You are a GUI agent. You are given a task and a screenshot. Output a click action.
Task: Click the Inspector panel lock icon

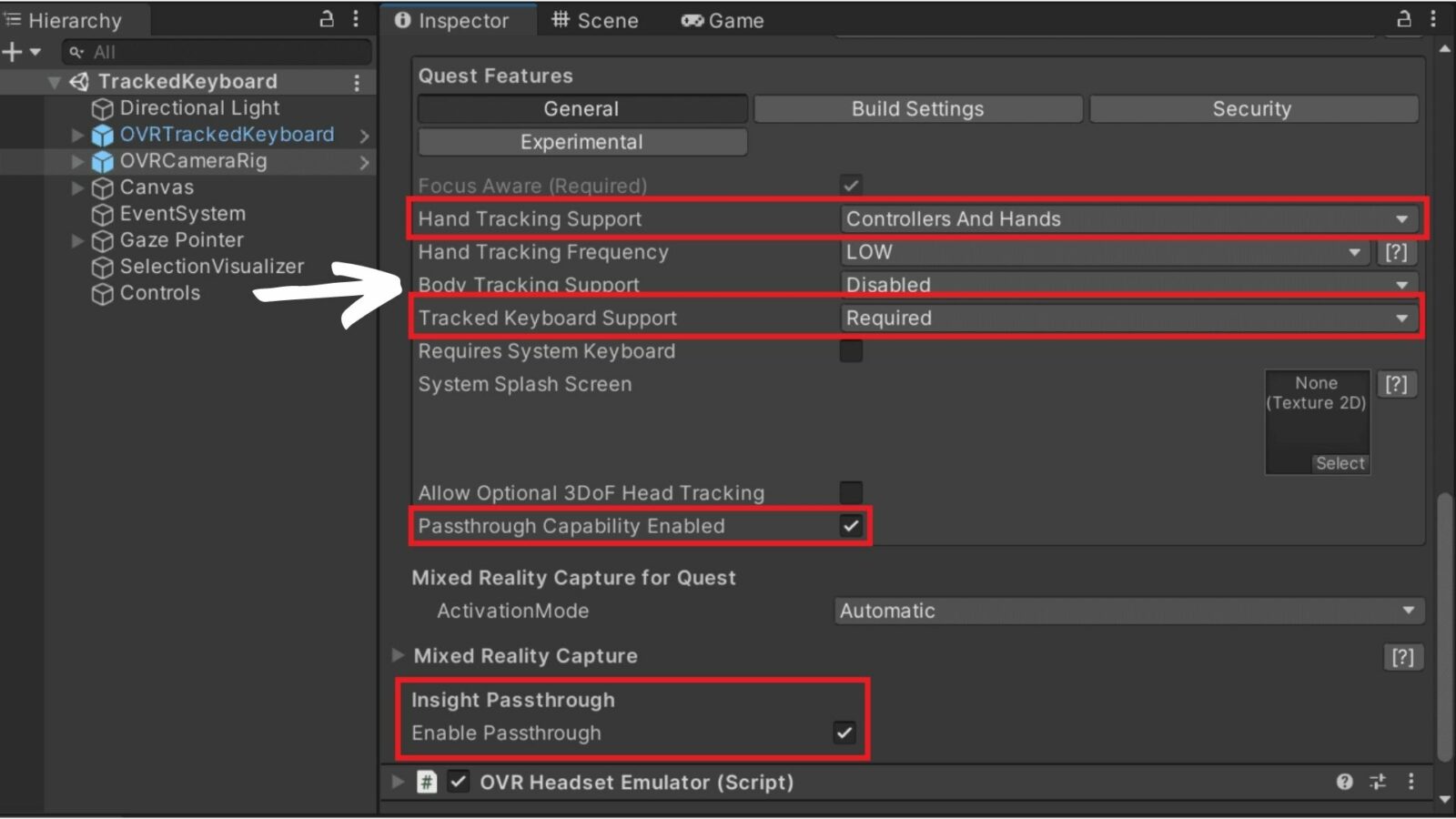pos(1404,19)
